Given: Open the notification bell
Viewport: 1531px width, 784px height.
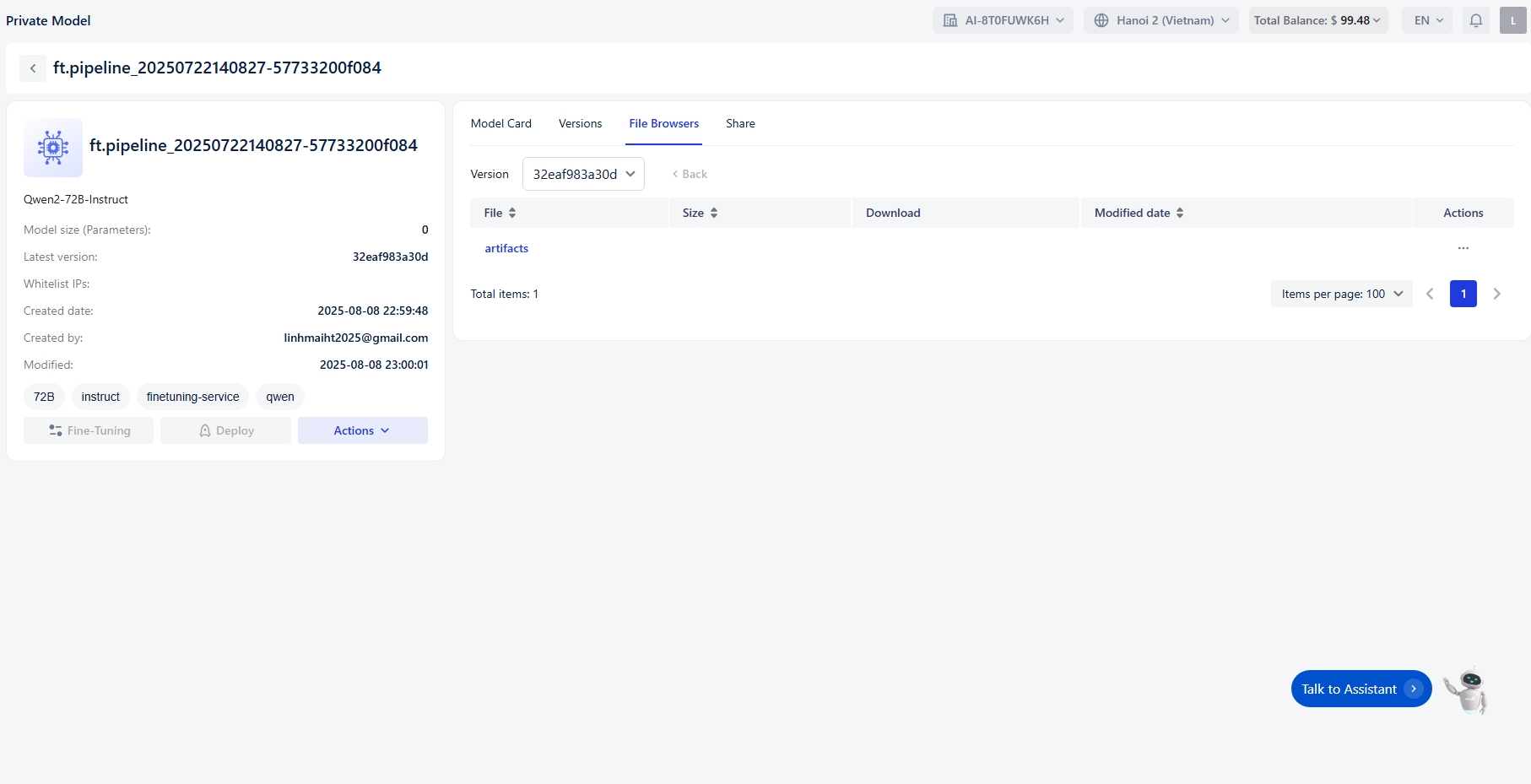Looking at the screenshot, I should pos(1475,20).
